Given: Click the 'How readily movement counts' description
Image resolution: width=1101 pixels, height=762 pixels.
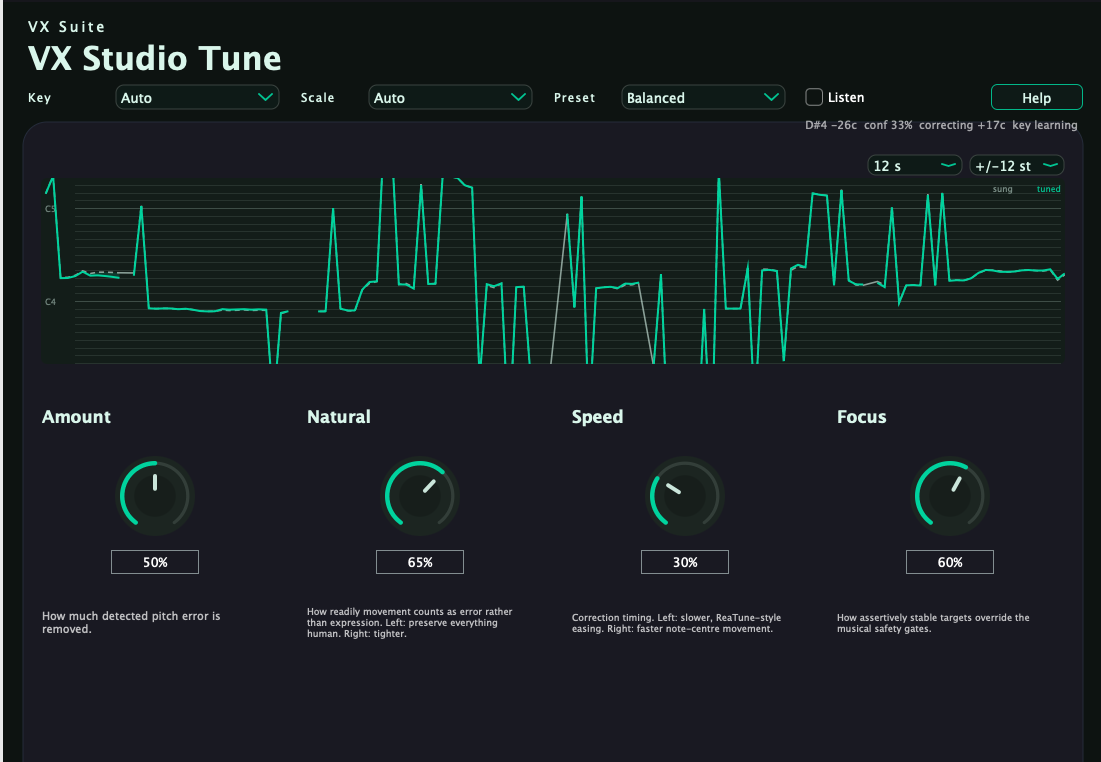Looking at the screenshot, I should [409, 622].
